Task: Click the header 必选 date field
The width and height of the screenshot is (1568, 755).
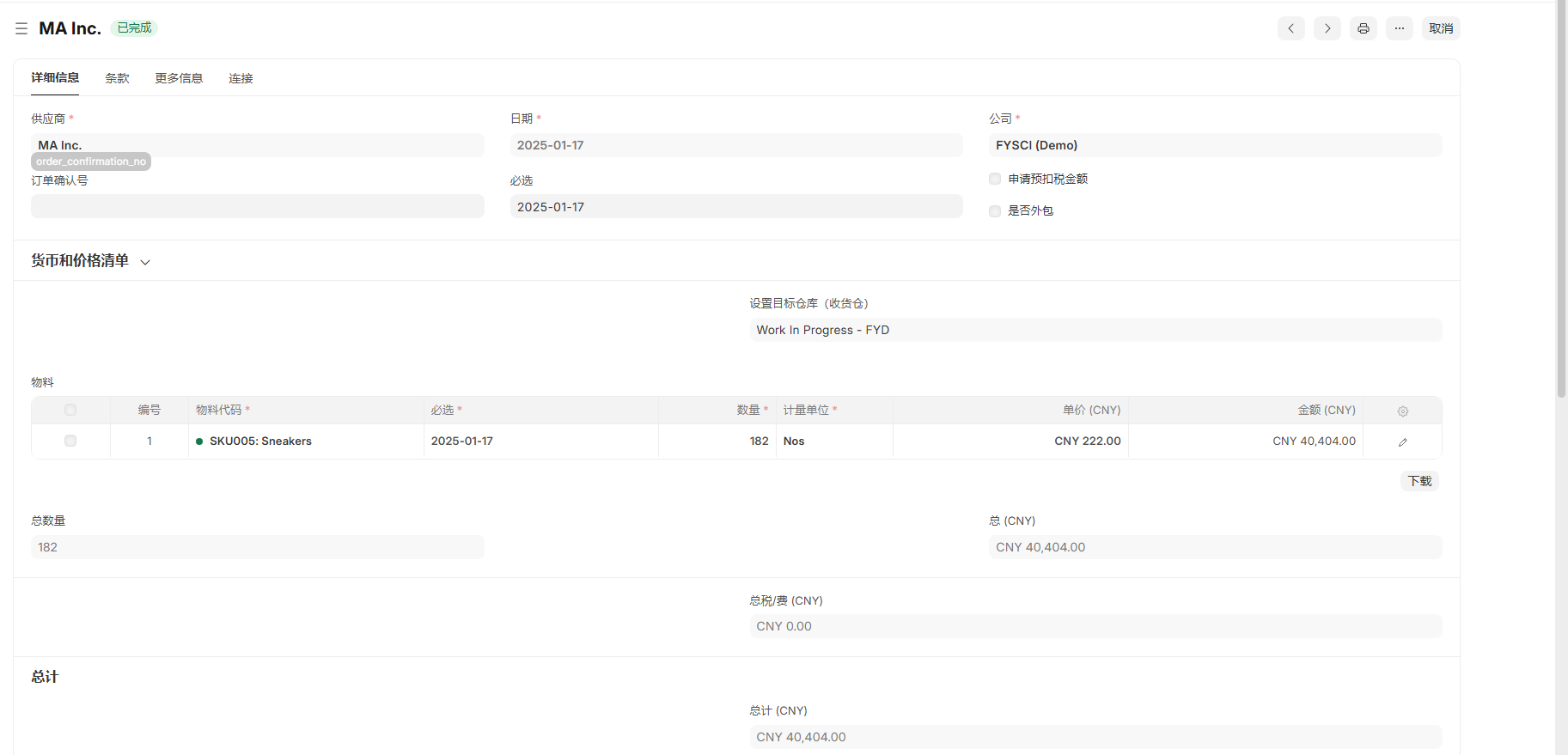Action: (736, 206)
